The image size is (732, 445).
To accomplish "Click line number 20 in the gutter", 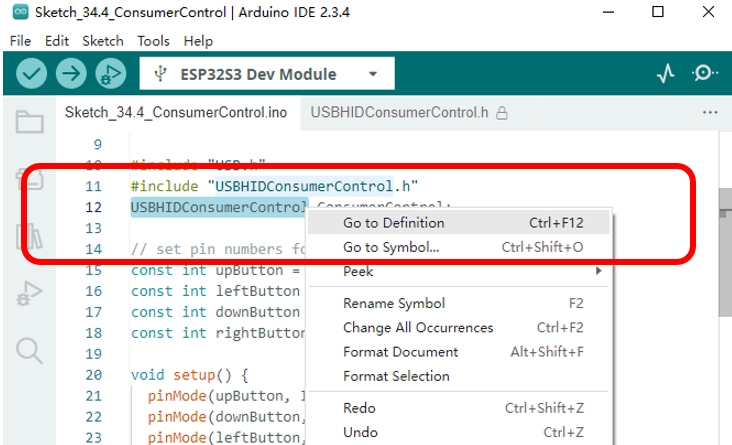I will click(93, 375).
